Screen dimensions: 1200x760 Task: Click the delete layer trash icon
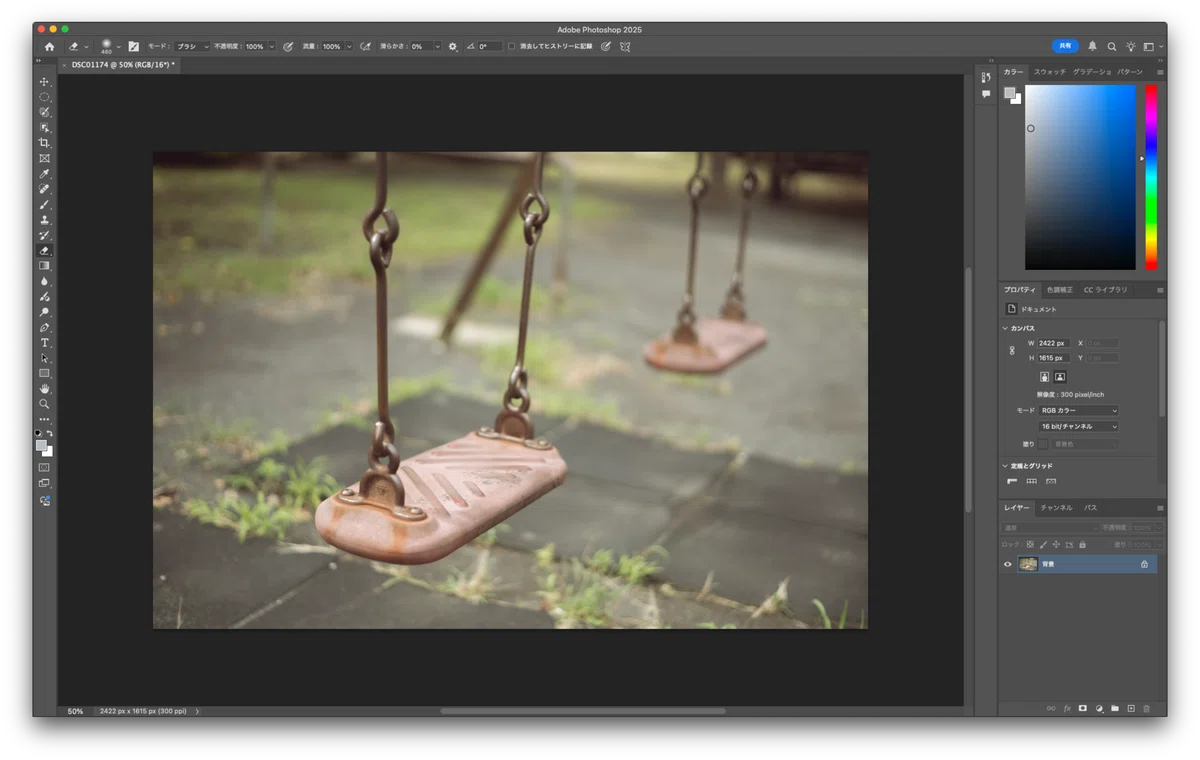point(1147,708)
